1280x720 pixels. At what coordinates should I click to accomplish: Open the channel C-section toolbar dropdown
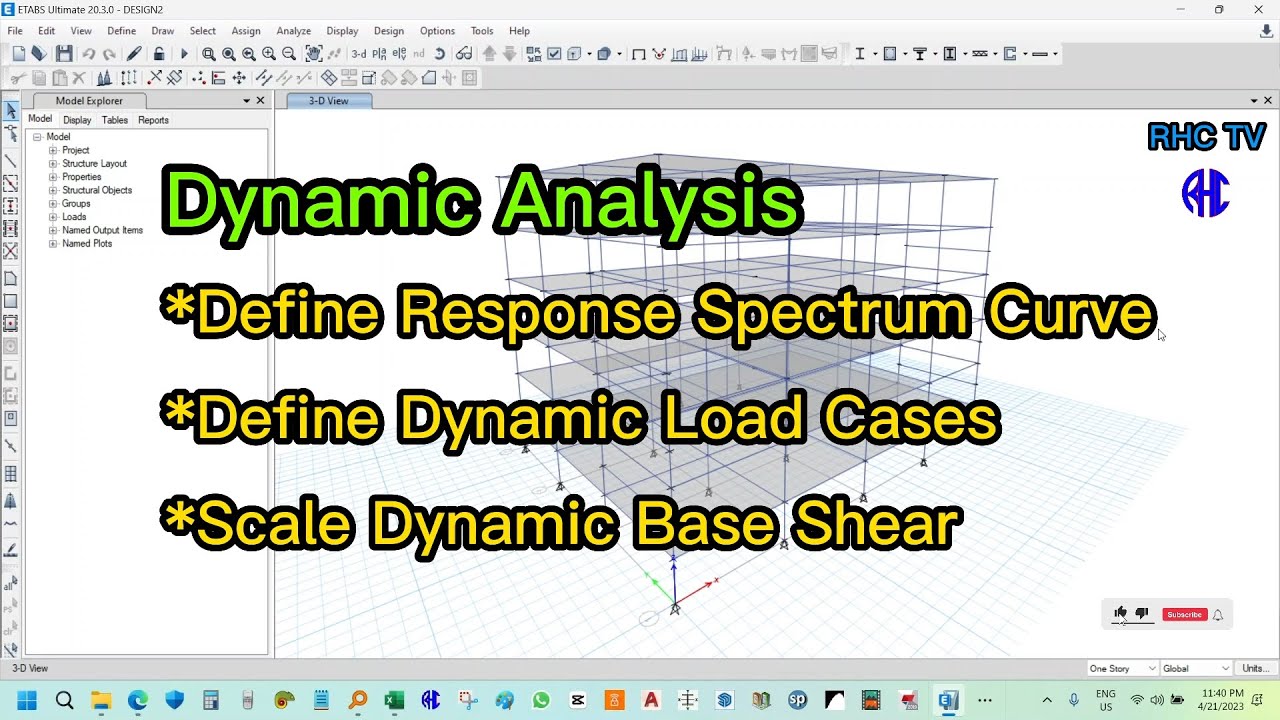1024,54
